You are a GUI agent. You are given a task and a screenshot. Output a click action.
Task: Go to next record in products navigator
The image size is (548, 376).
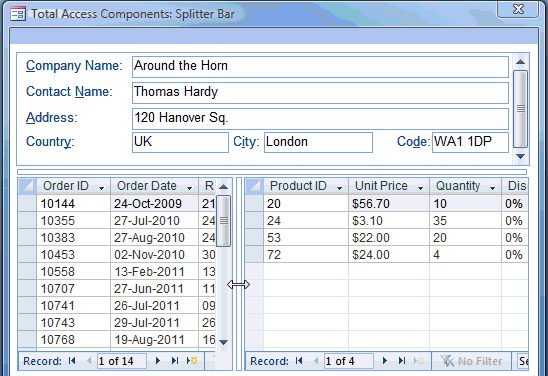[x=385, y=361]
